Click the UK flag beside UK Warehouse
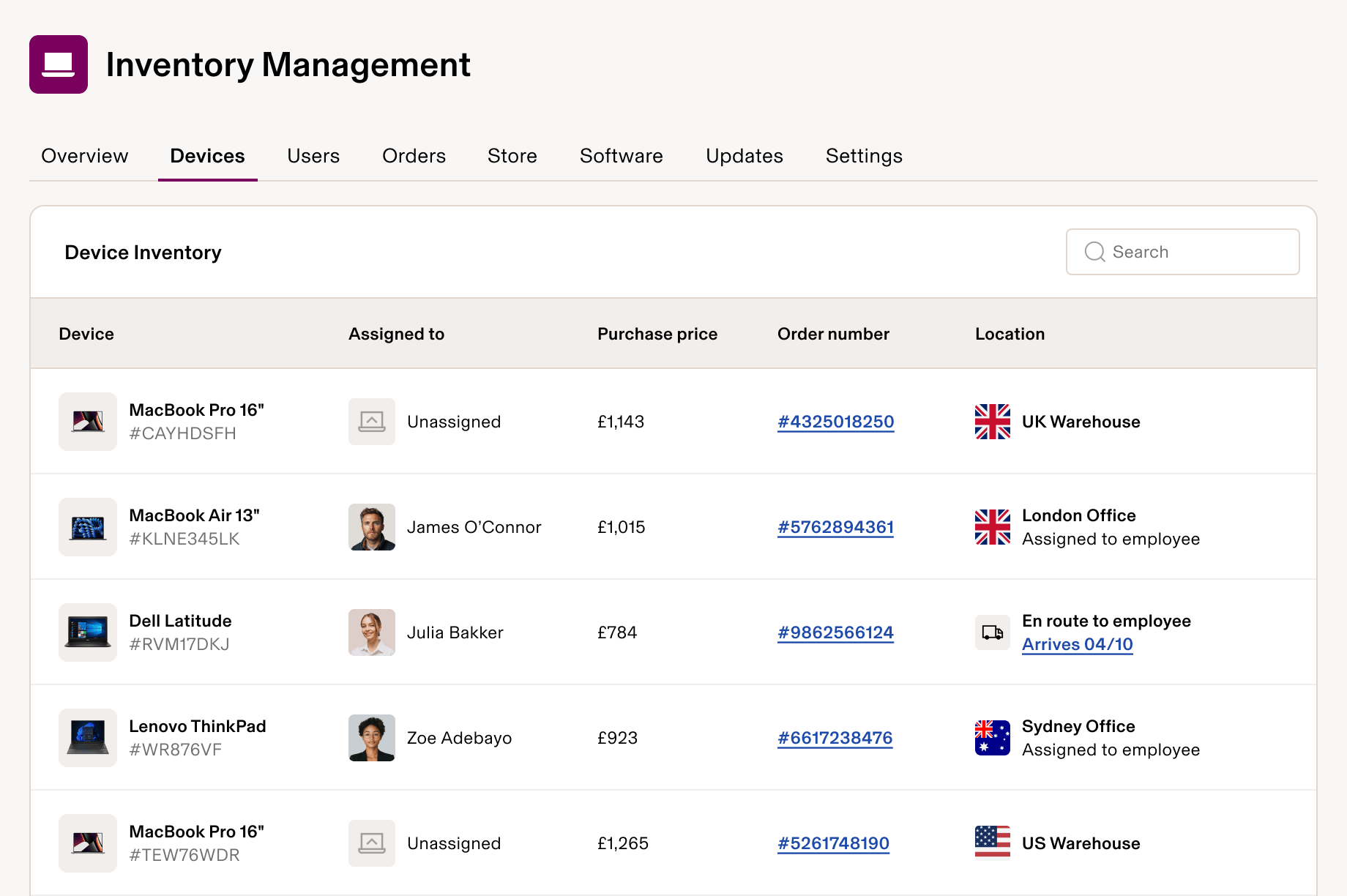Screen dimensions: 1347x896 pos(993,422)
